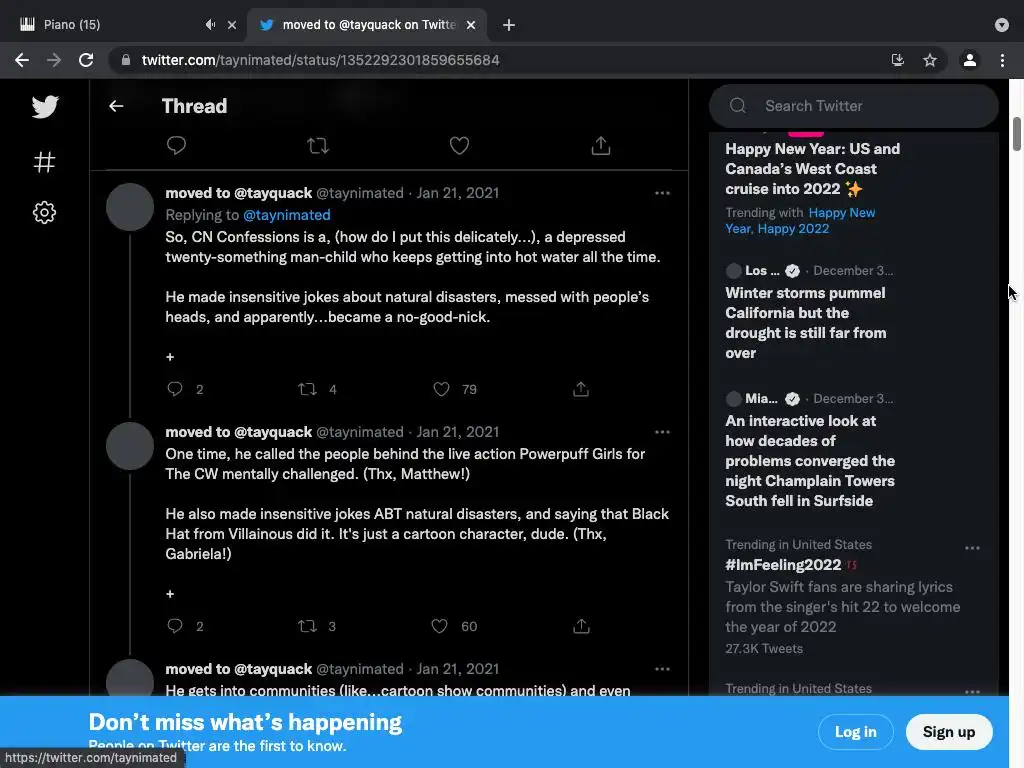Close the Piano (15) tab
This screenshot has width=1024, height=768.
point(232,25)
